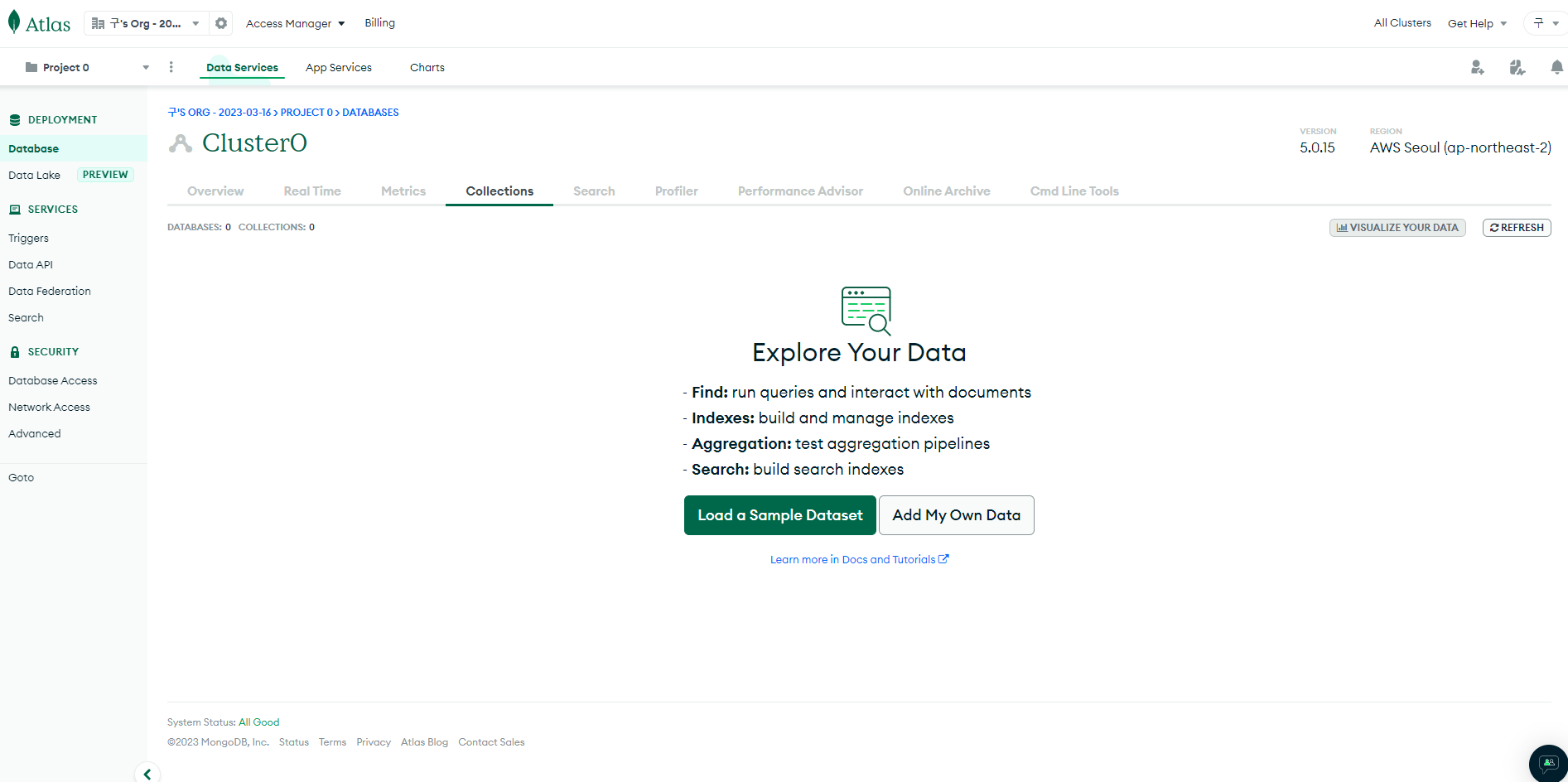Click the org breadcrumb link
The width and height of the screenshot is (1568, 782).
pyautogui.click(x=220, y=113)
